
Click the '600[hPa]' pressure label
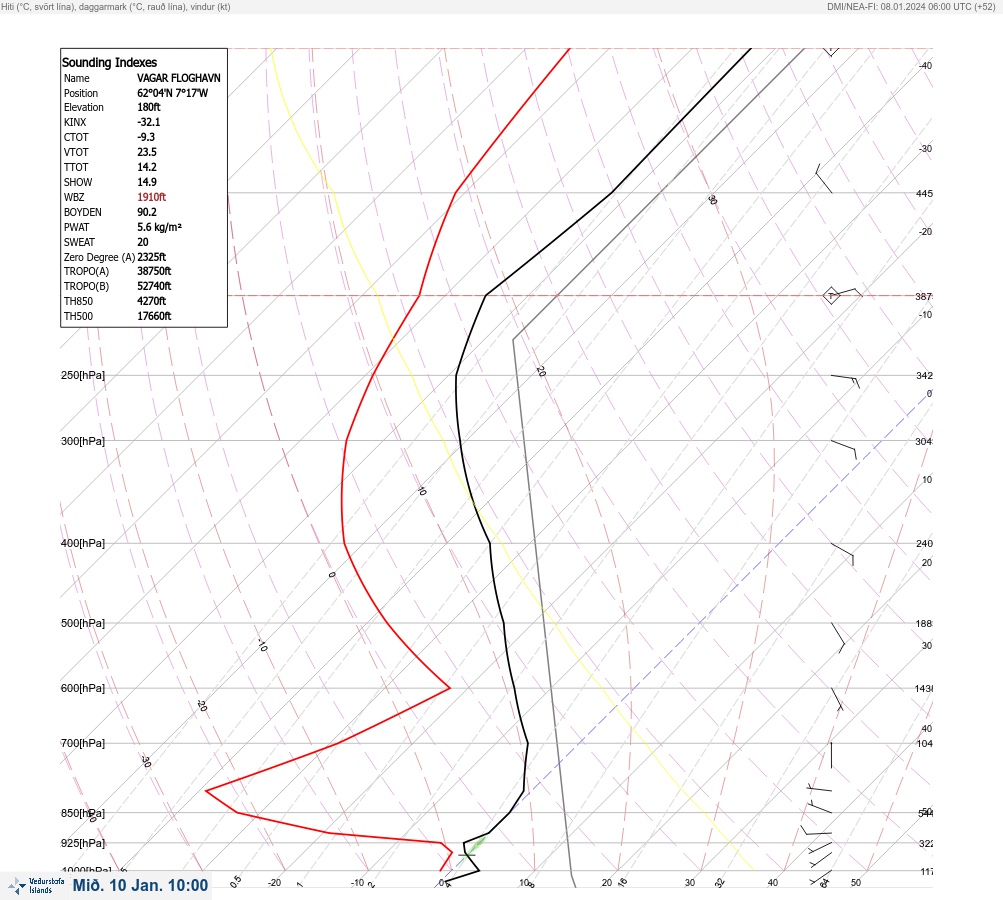pos(83,688)
